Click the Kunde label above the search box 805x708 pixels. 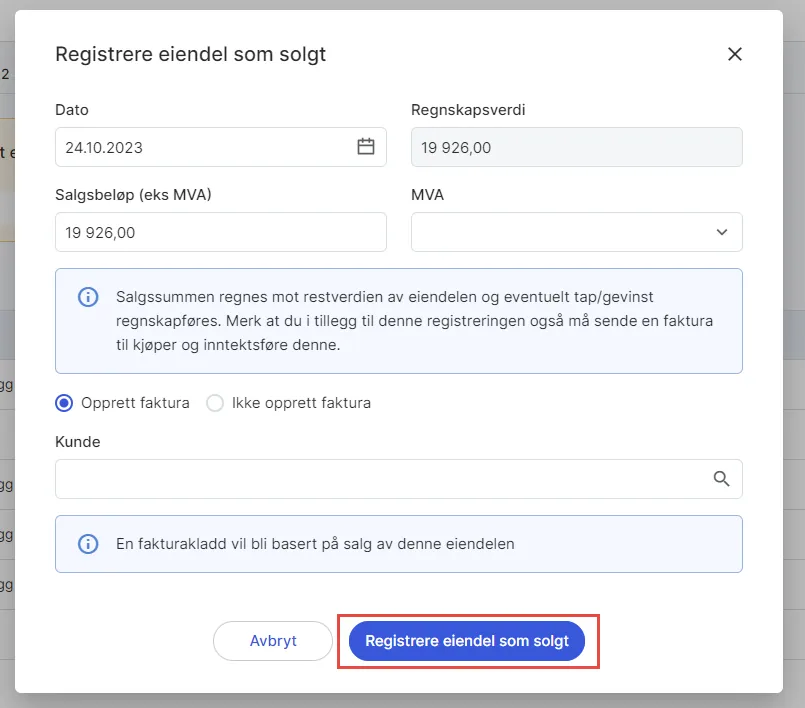(77, 441)
